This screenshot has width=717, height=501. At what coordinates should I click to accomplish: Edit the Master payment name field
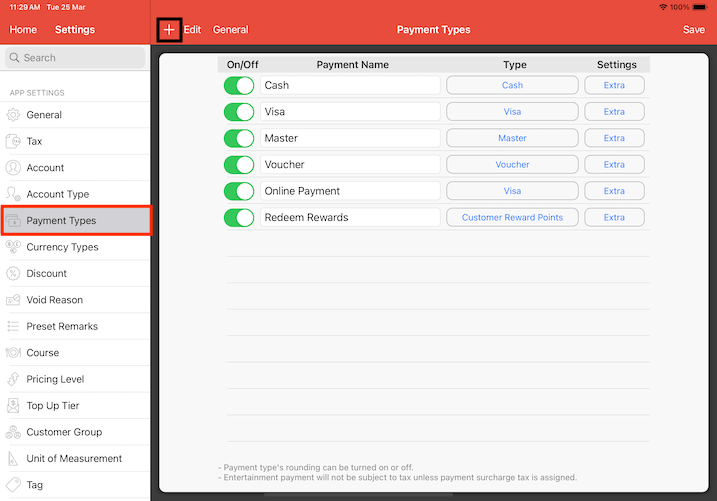350,138
